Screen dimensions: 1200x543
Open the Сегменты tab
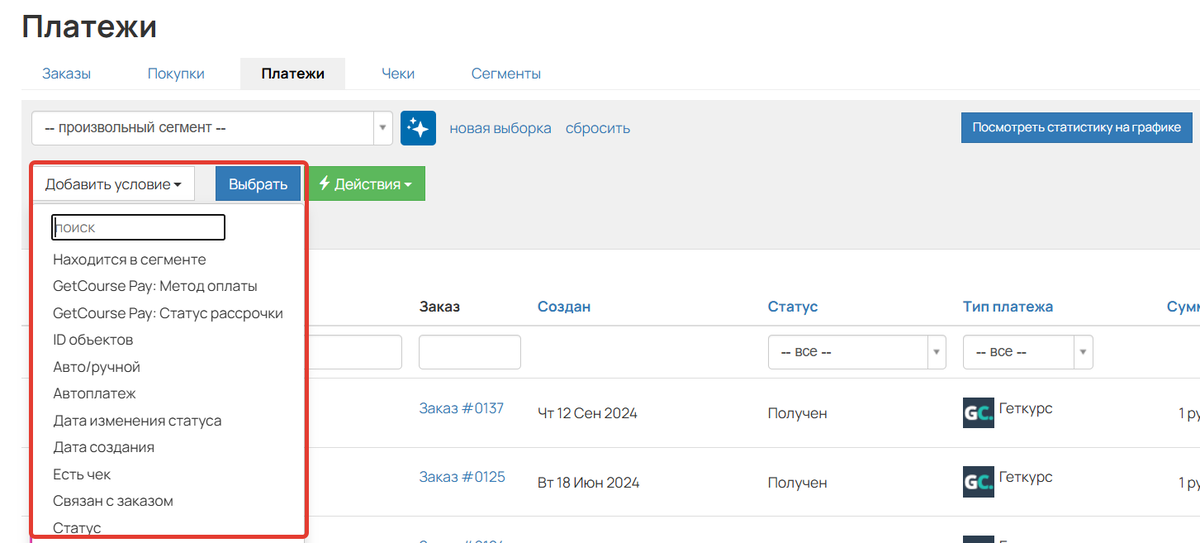pos(506,73)
